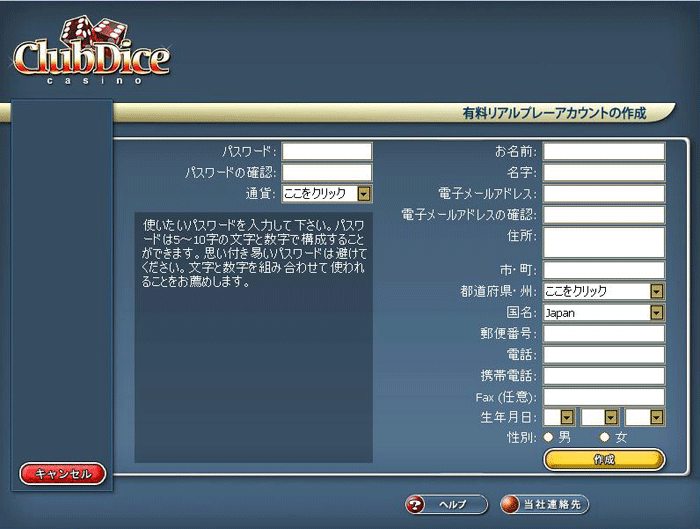The height and width of the screenshot is (529, 700).
Task: Click the red キャンセル cancel button
Action: point(63,474)
